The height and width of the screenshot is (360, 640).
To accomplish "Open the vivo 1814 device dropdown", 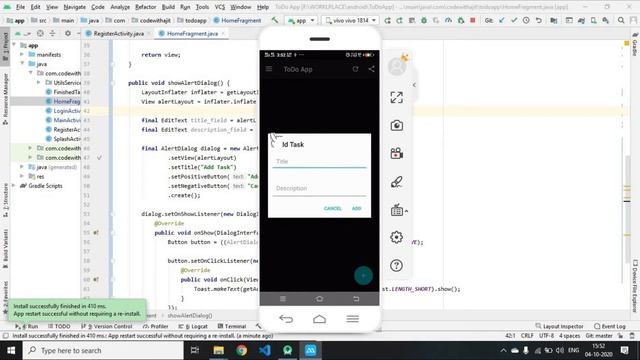I will [350, 20].
